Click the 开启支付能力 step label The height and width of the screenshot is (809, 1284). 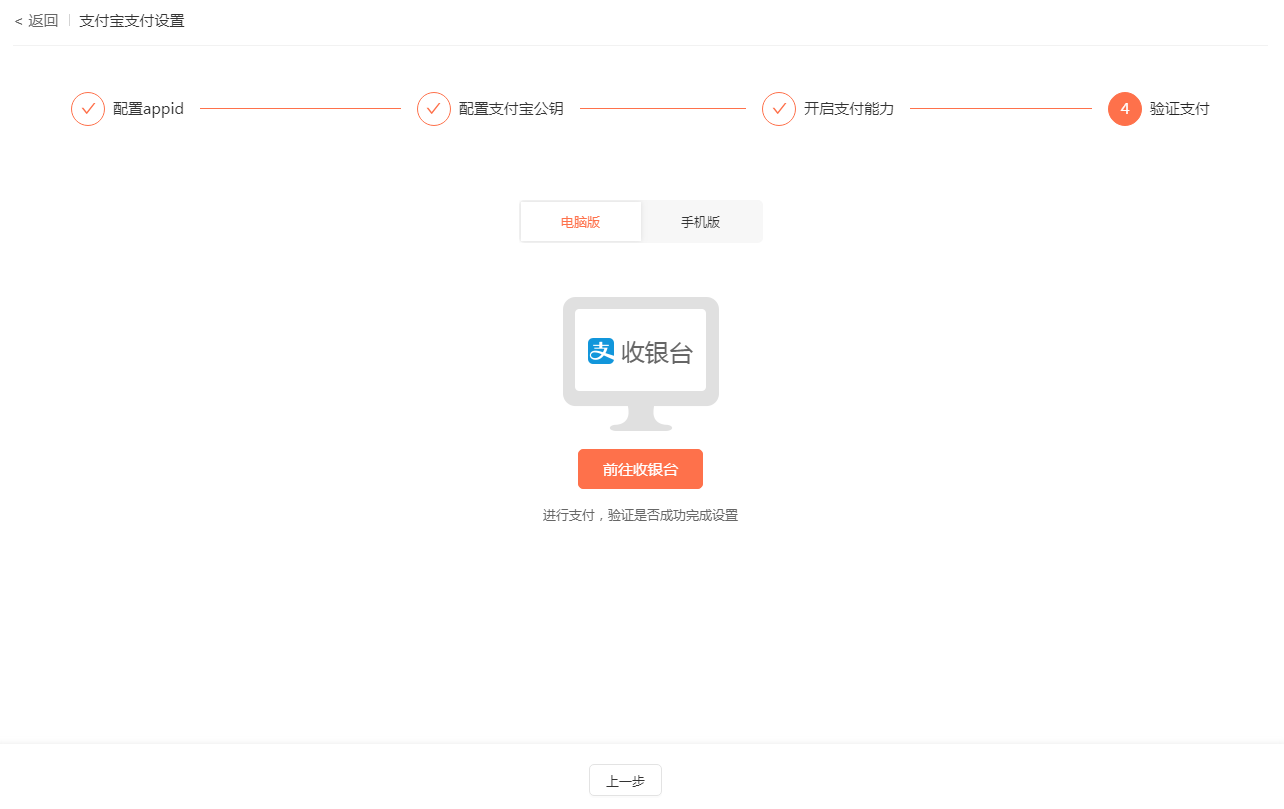[849, 109]
